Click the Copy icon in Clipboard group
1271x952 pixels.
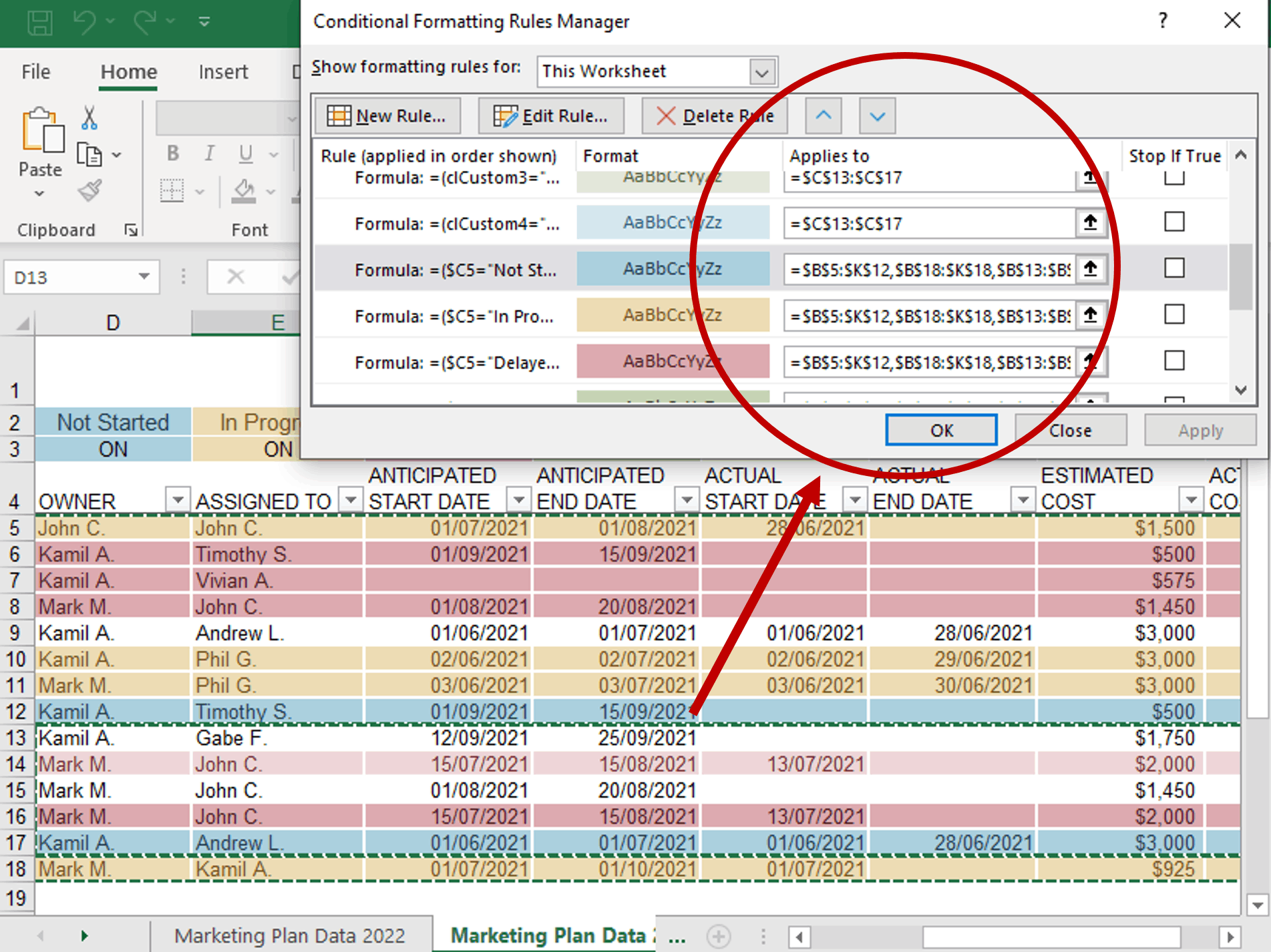pos(89,155)
